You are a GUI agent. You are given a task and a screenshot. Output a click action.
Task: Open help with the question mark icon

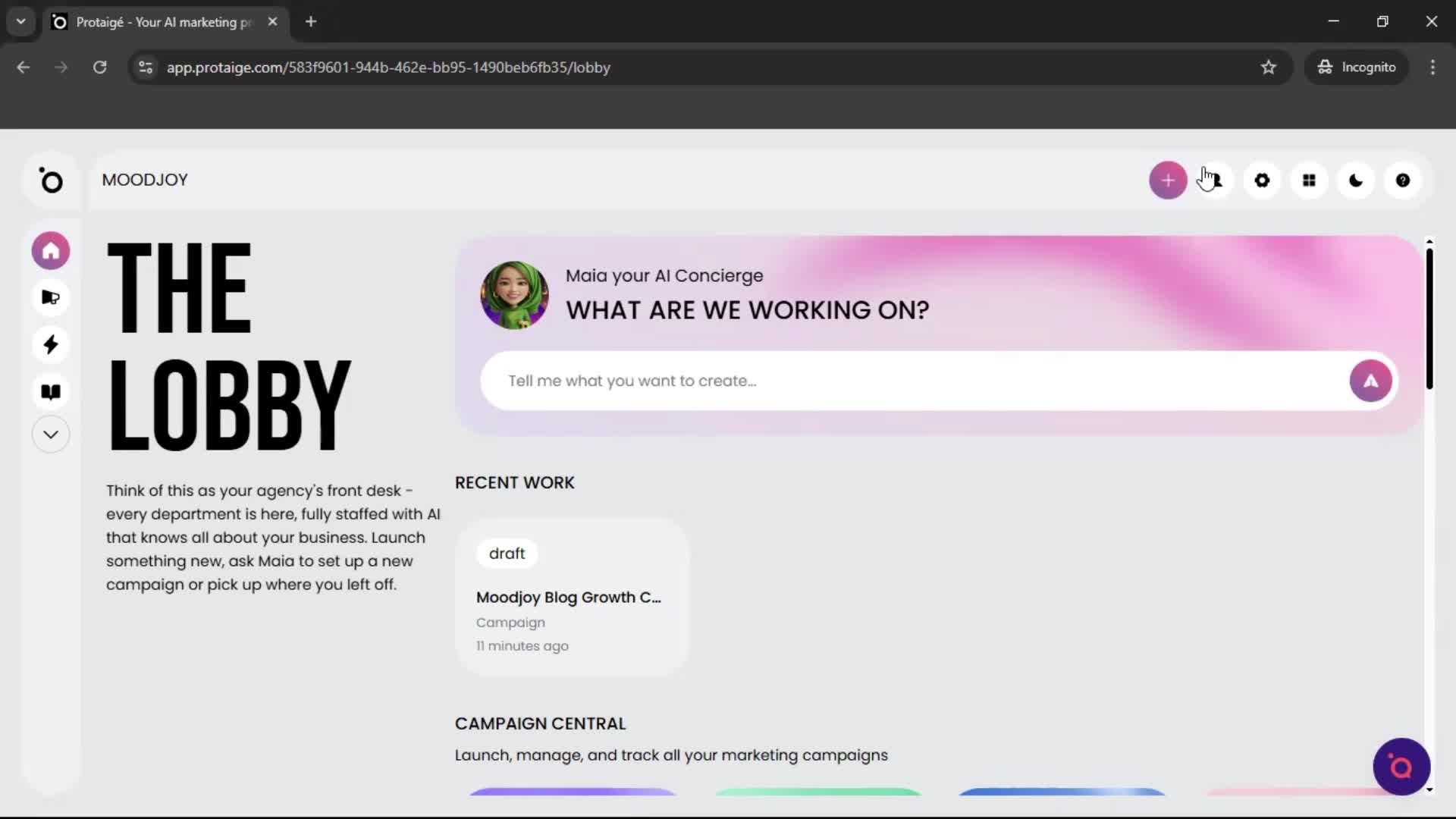click(x=1402, y=180)
